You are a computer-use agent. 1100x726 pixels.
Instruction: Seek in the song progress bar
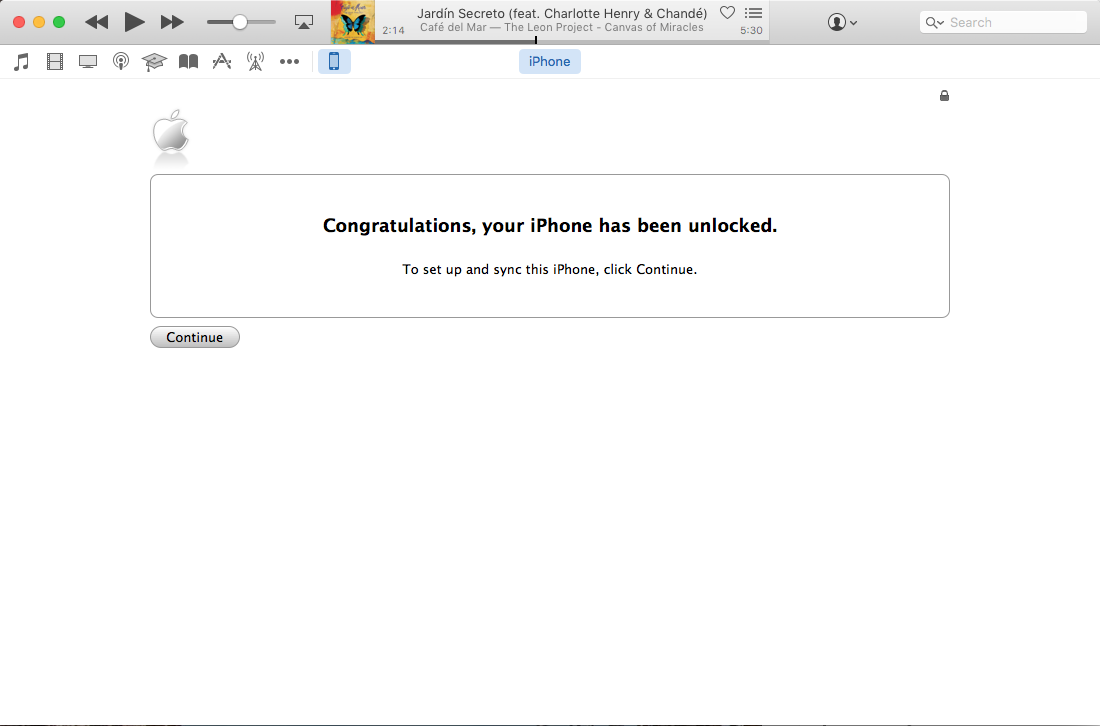572,41
